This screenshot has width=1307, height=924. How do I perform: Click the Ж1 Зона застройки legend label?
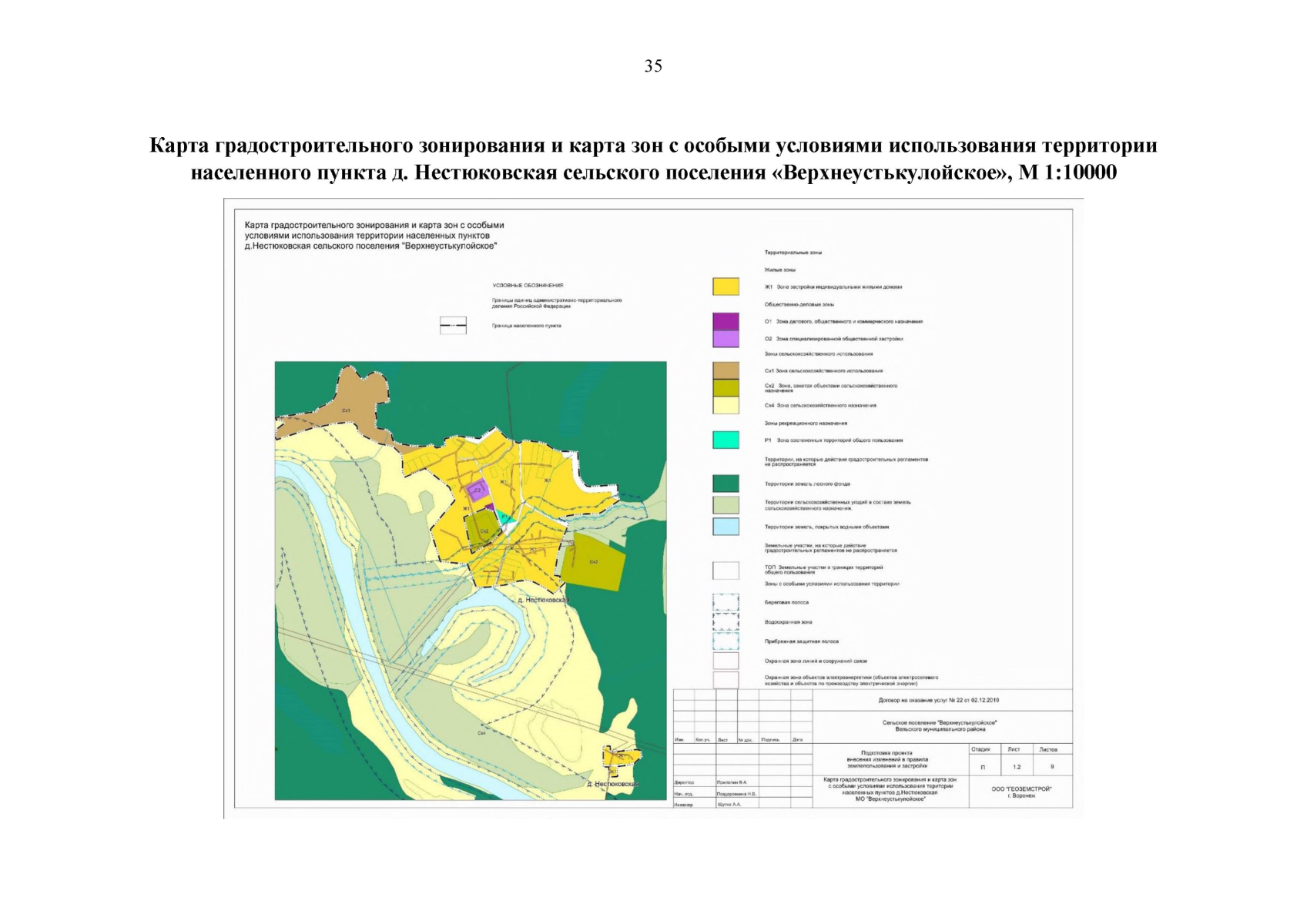coord(833,286)
